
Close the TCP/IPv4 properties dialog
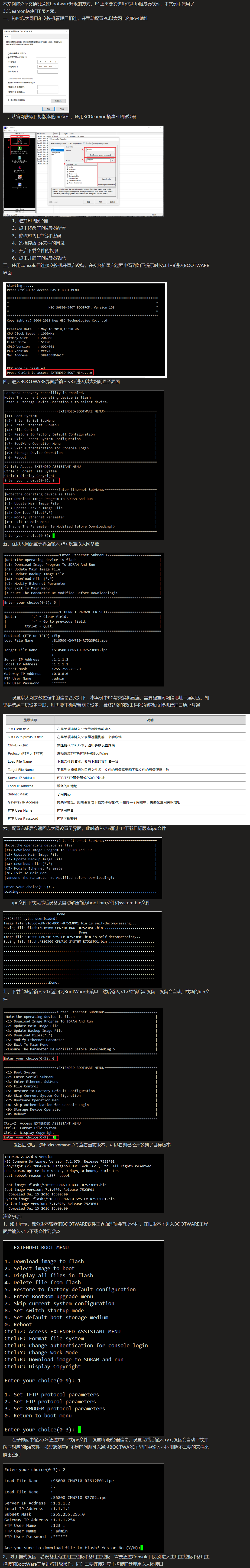[67, 31]
